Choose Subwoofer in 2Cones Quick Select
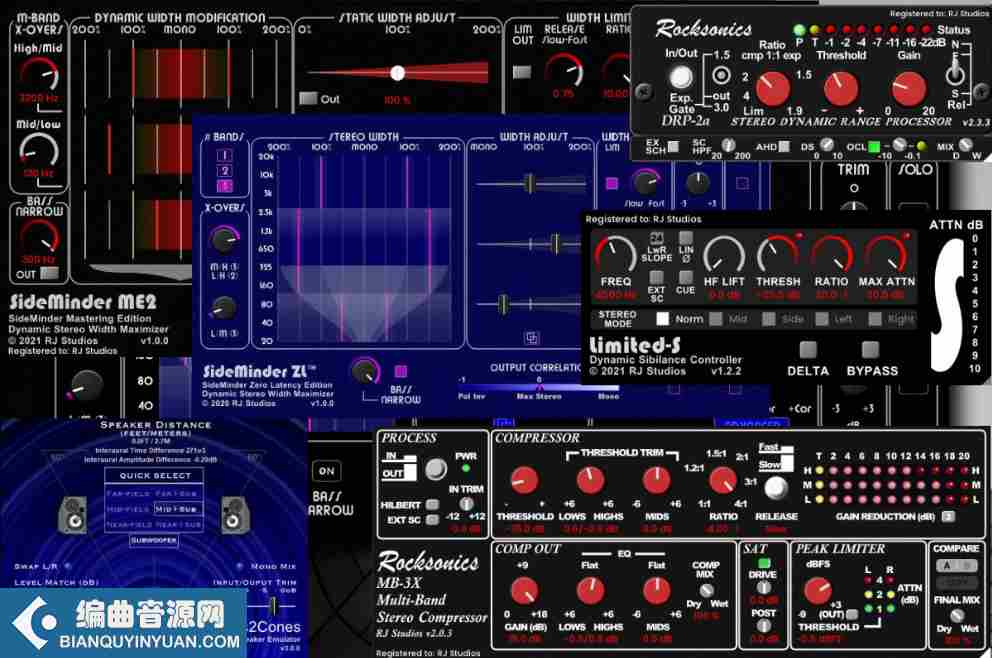This screenshot has width=992, height=658. point(154,540)
